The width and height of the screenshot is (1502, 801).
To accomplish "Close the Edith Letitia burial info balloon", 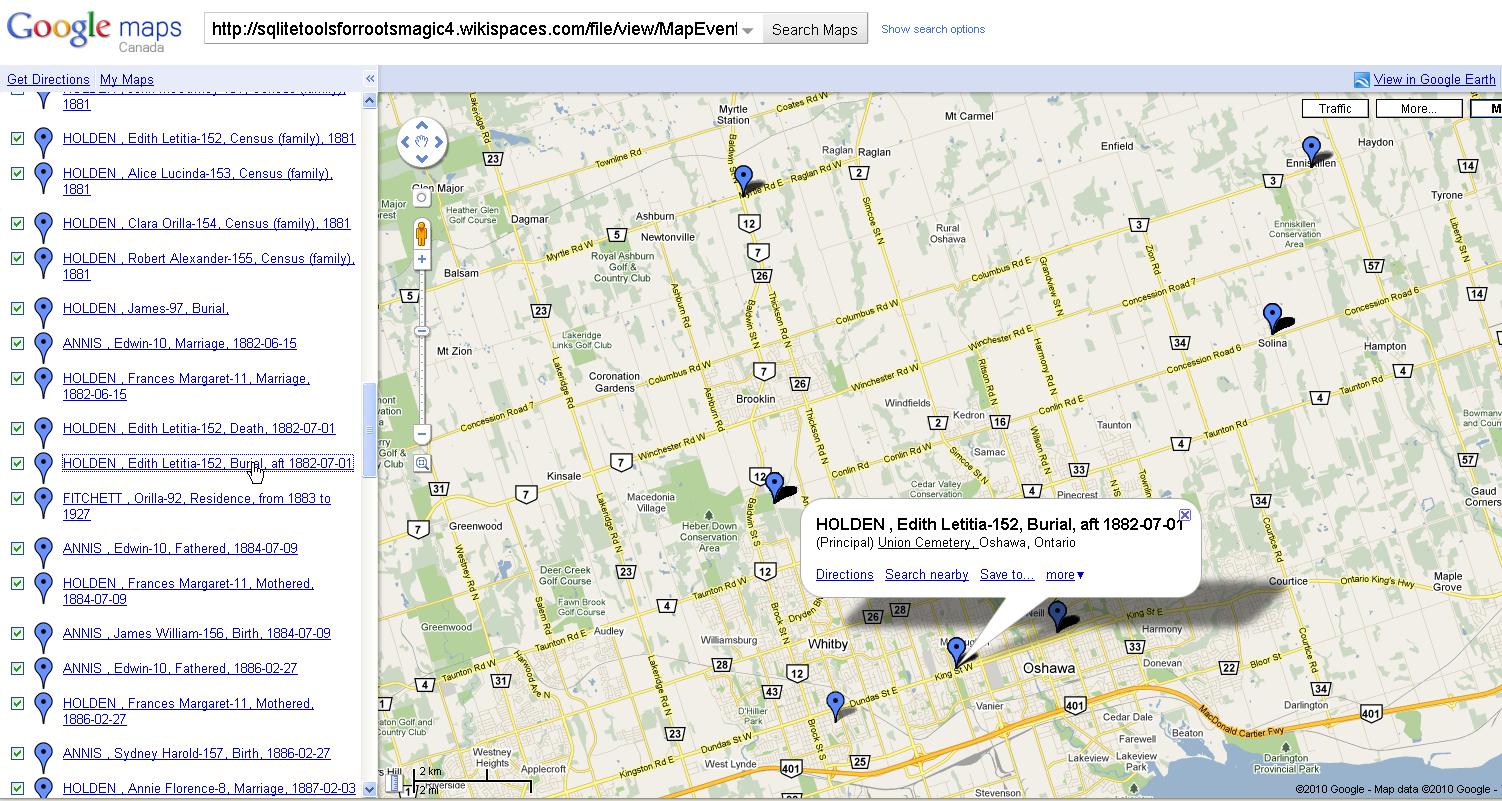I will click(1185, 515).
